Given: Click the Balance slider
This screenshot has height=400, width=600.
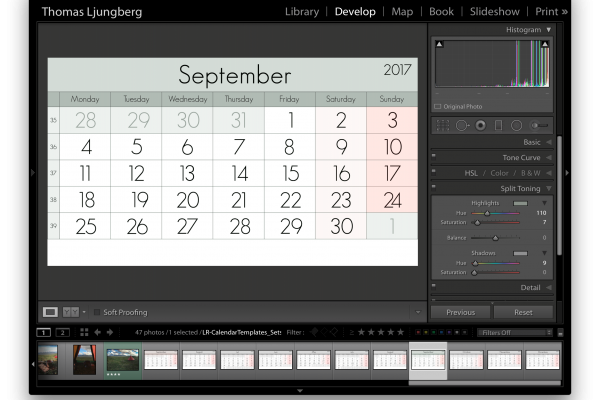Looking at the screenshot, I should 495,238.
